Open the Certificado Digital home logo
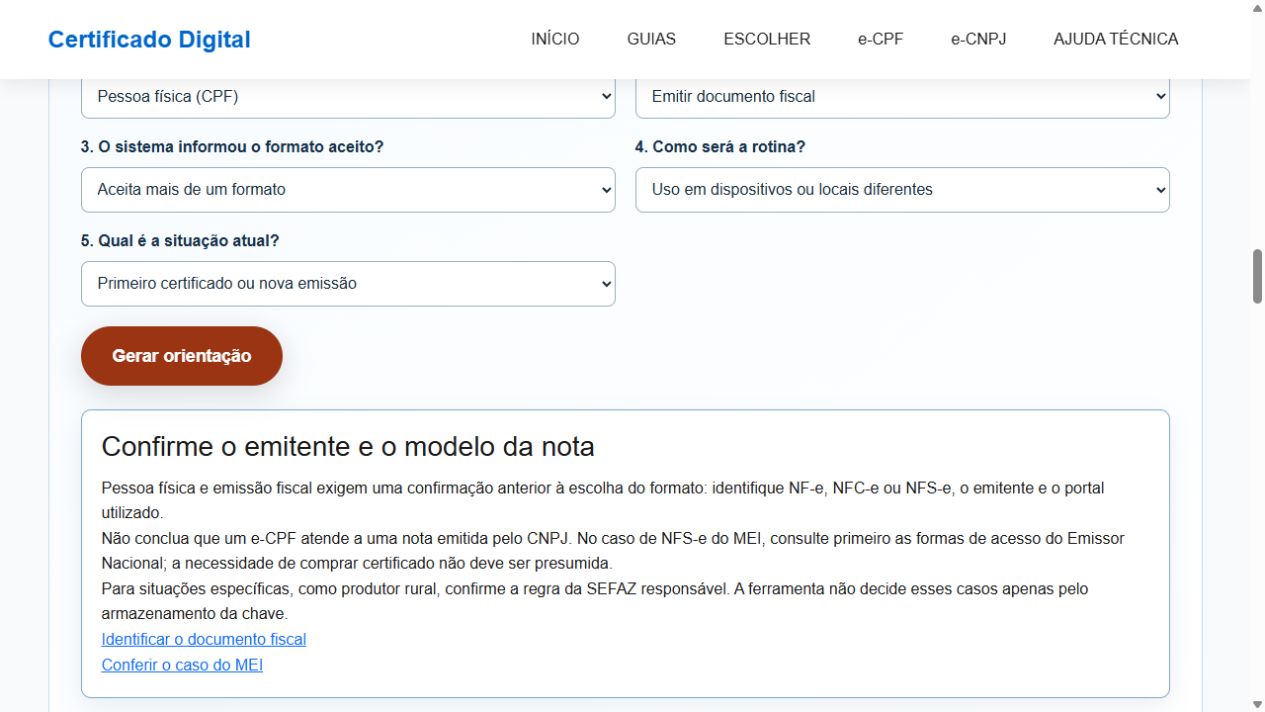This screenshot has height=712, width=1265. point(149,40)
